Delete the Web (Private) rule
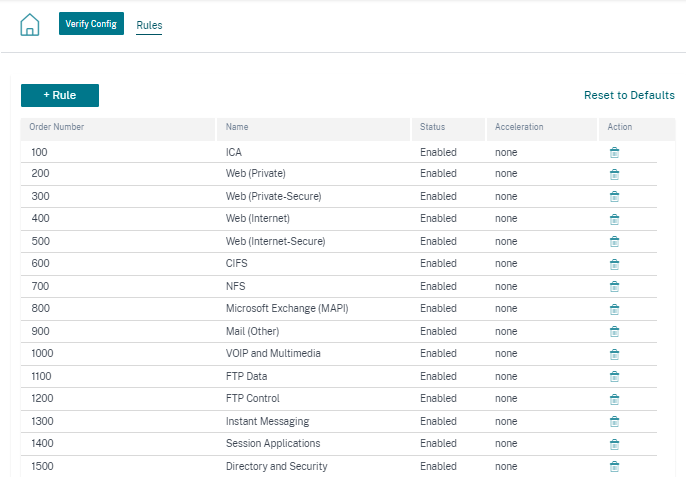686x477 pixels. click(x=614, y=174)
